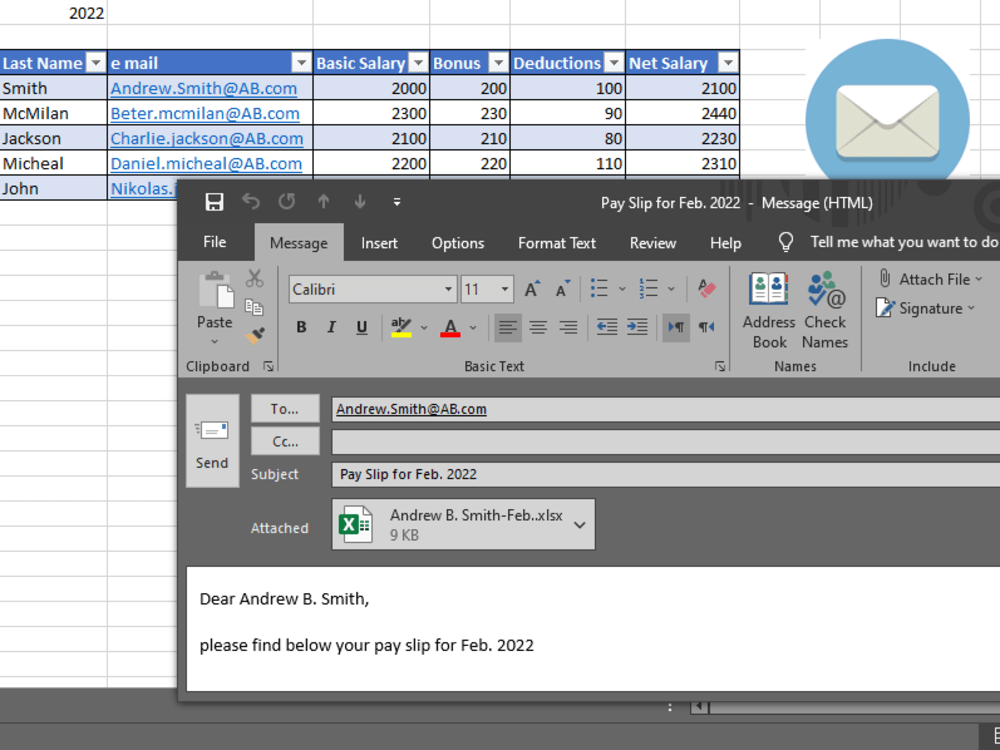The height and width of the screenshot is (750, 1000).
Task: Click the Check Names icon
Action: [825, 311]
